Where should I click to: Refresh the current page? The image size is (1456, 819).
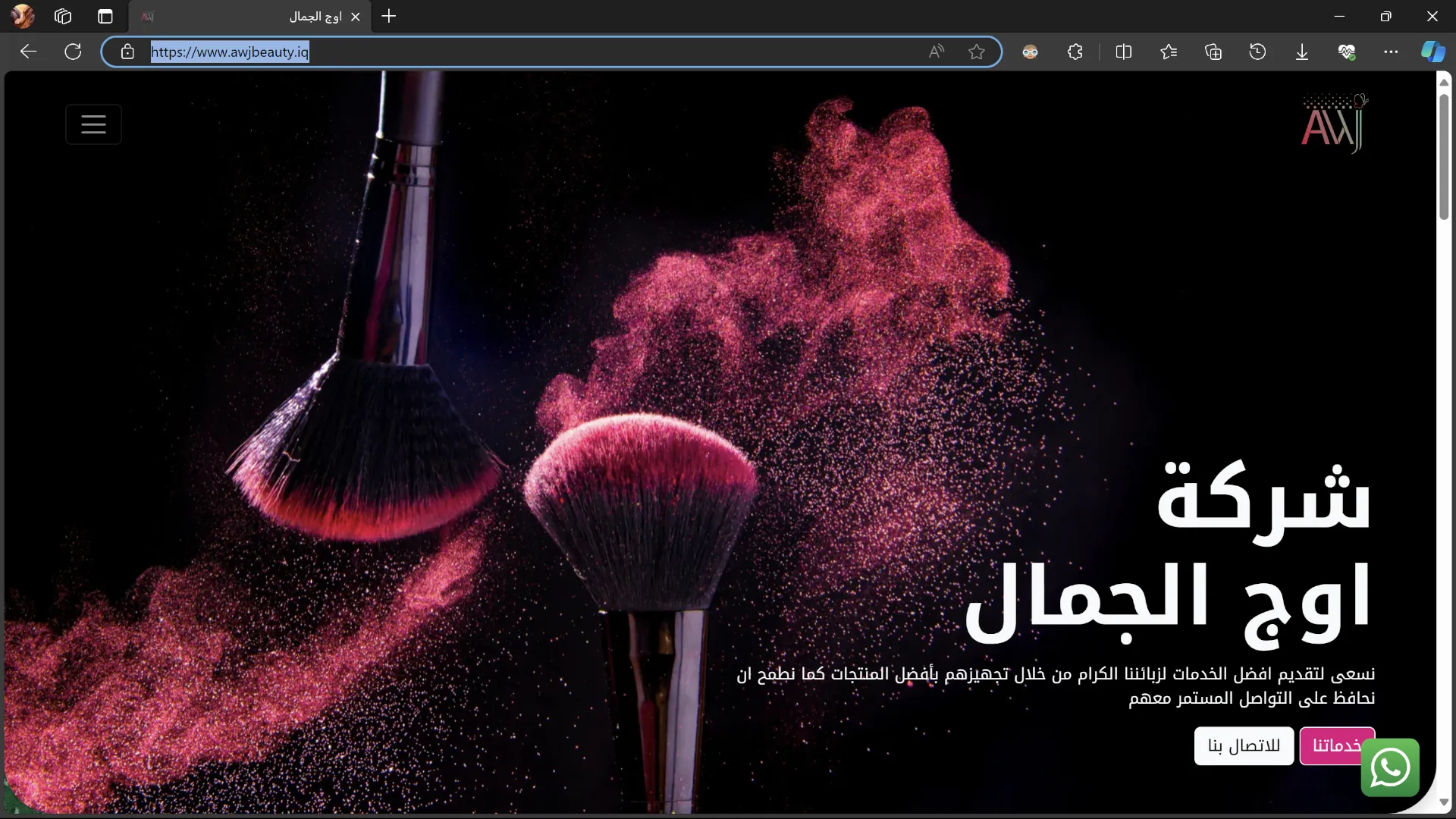73,52
